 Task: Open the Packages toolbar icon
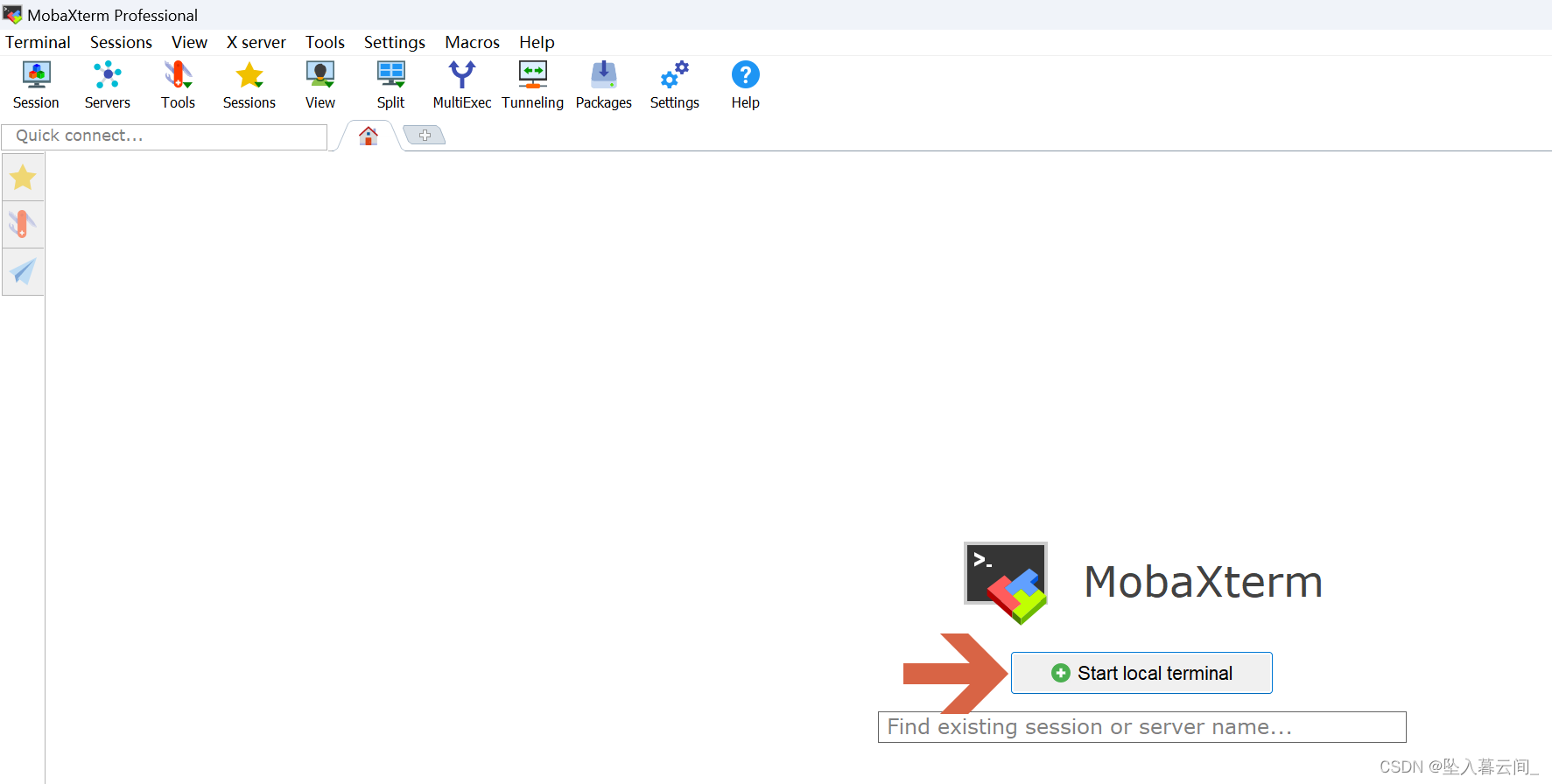pos(603,85)
